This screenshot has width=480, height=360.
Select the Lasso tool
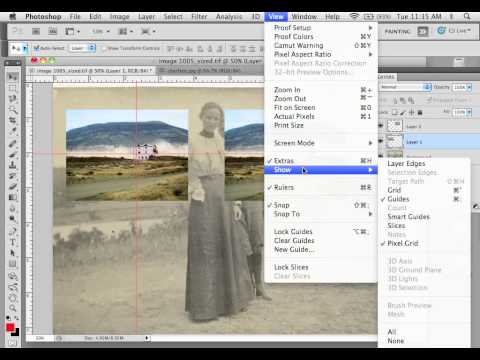click(x=13, y=99)
